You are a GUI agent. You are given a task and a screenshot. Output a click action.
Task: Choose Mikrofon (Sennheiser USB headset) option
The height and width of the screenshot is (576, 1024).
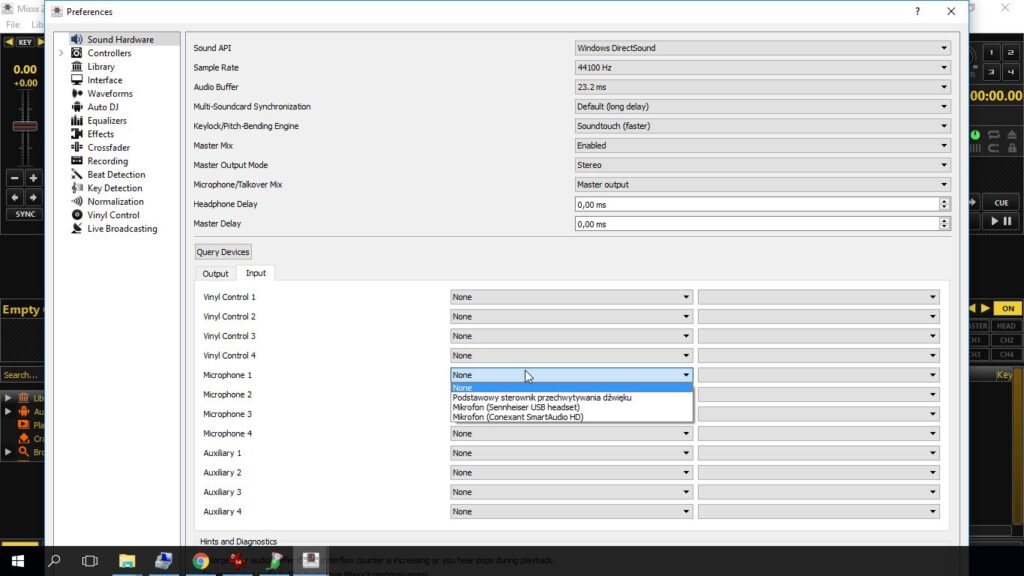pyautogui.click(x=516, y=407)
